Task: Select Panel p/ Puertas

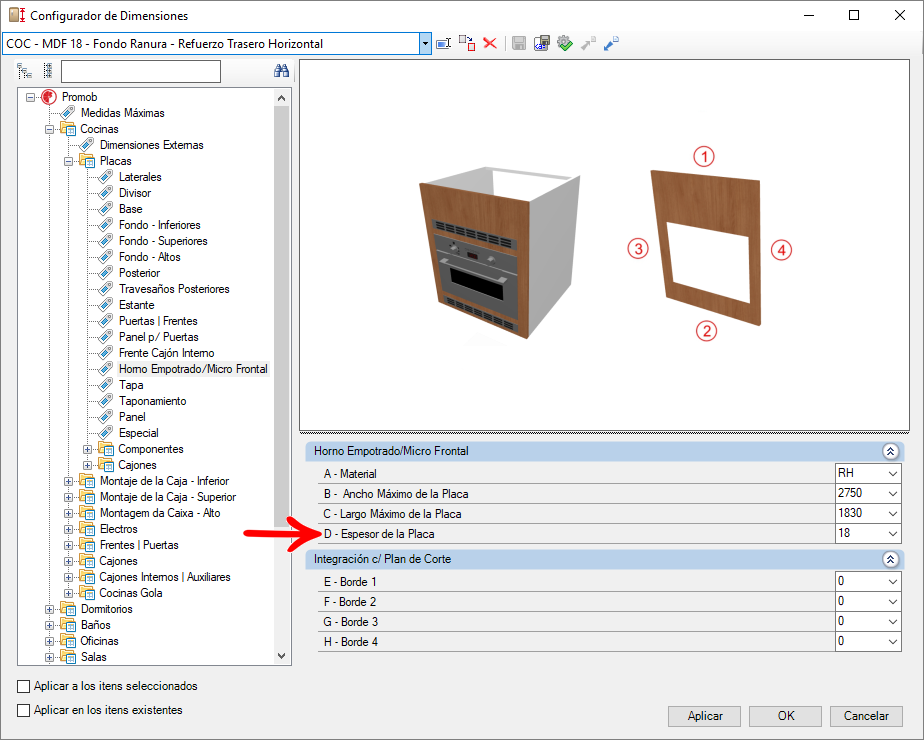Action: tap(159, 336)
